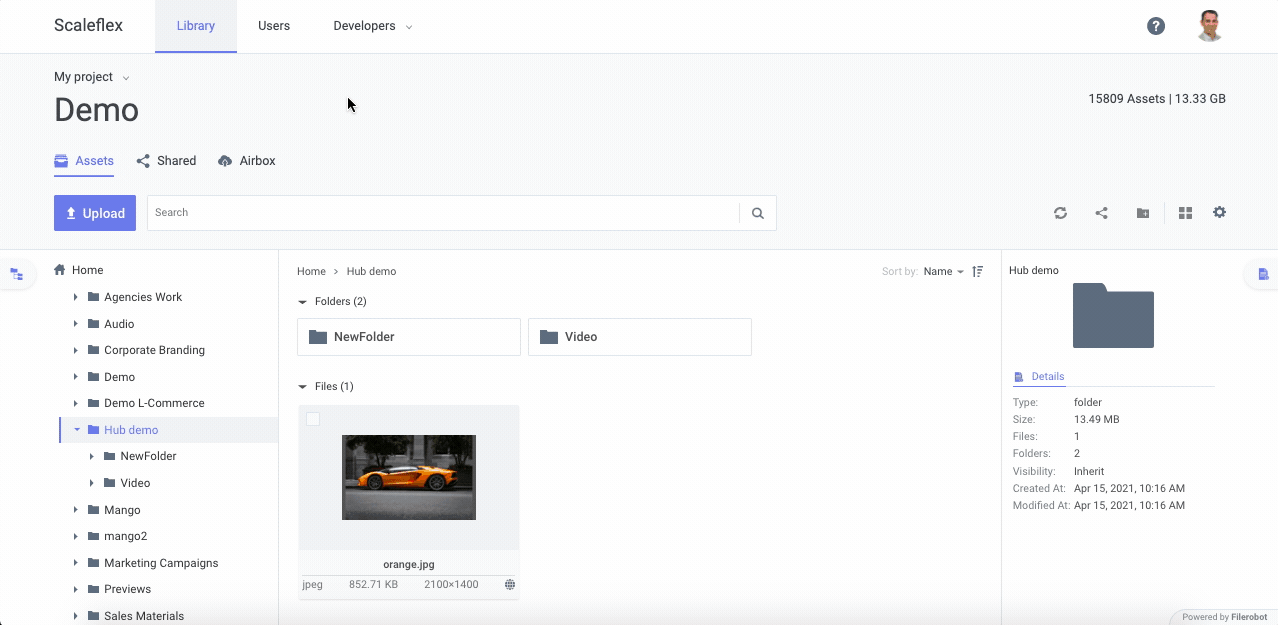Expand the Audio folder tree node
Viewport: 1278px width, 625px height.
[x=76, y=324]
